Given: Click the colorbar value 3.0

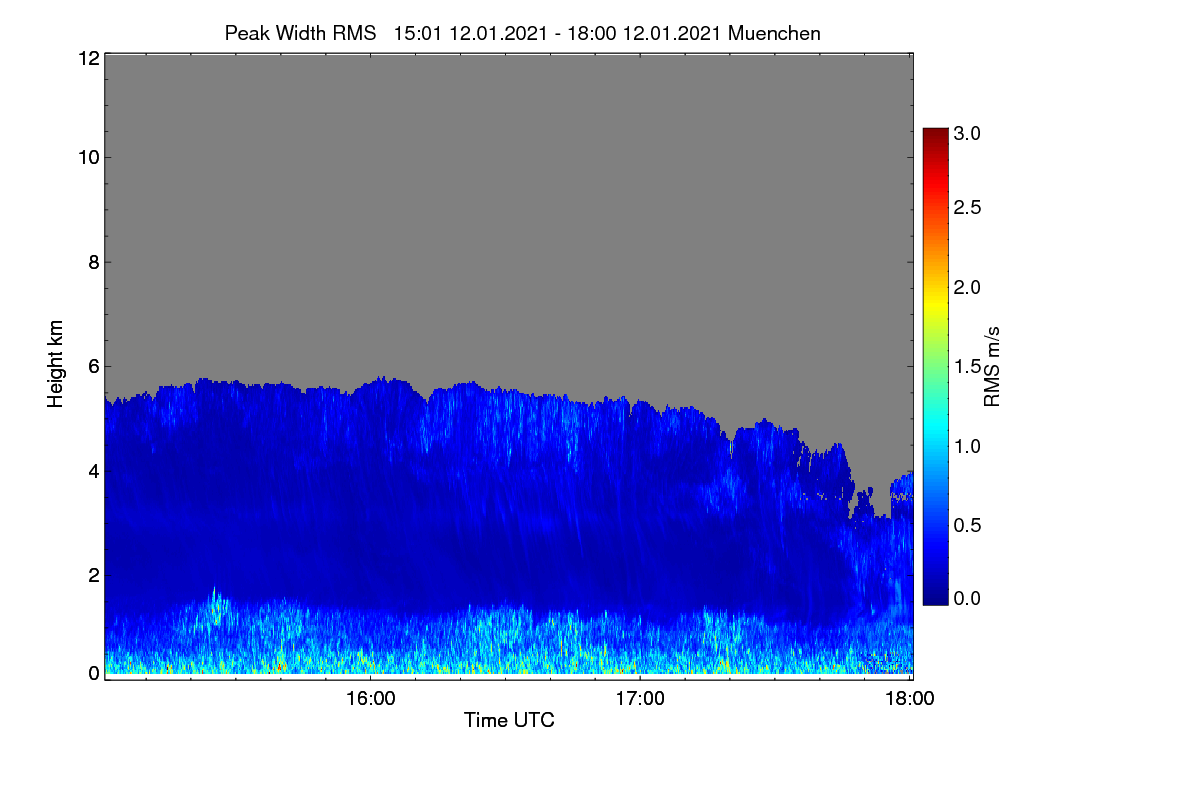Looking at the screenshot, I should [x=967, y=133].
